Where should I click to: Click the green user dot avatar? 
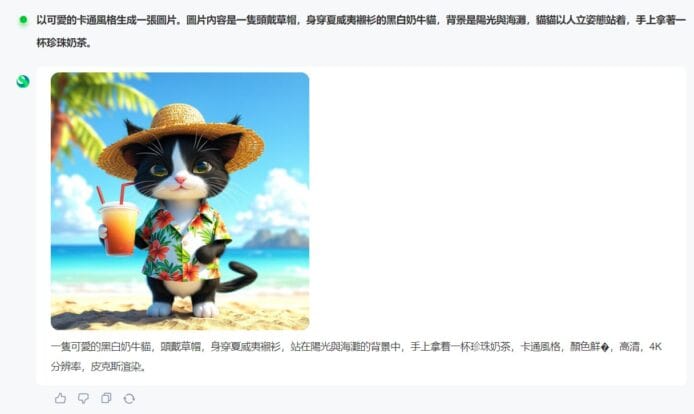click(x=23, y=19)
